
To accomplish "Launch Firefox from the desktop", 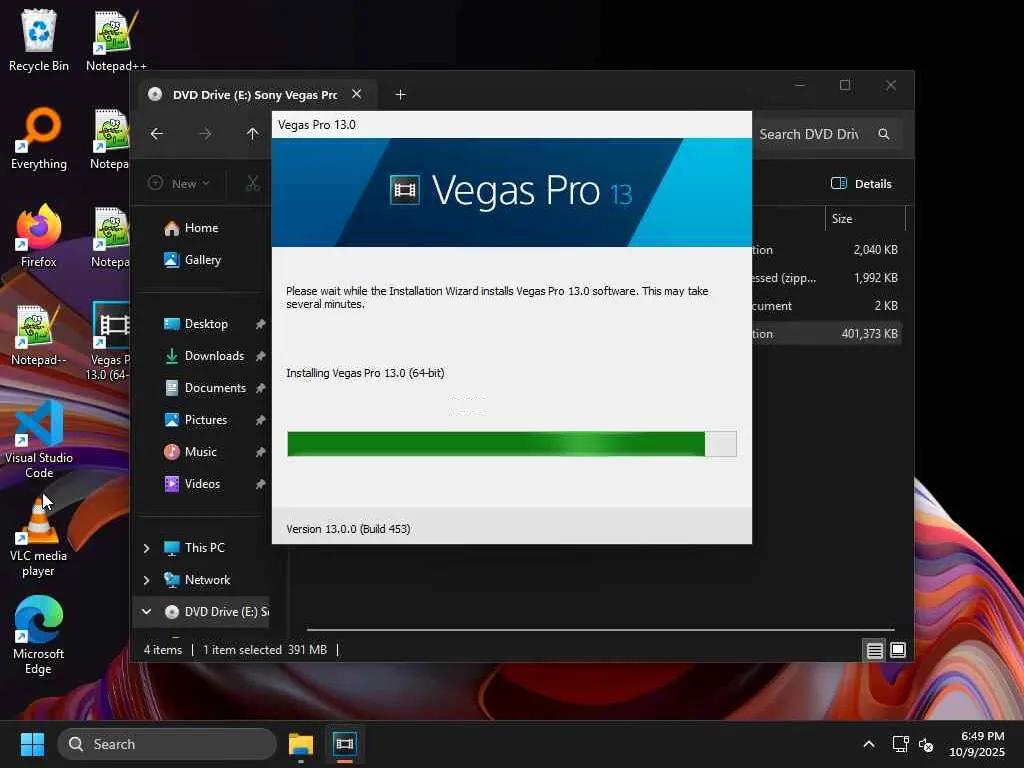I will [39, 236].
